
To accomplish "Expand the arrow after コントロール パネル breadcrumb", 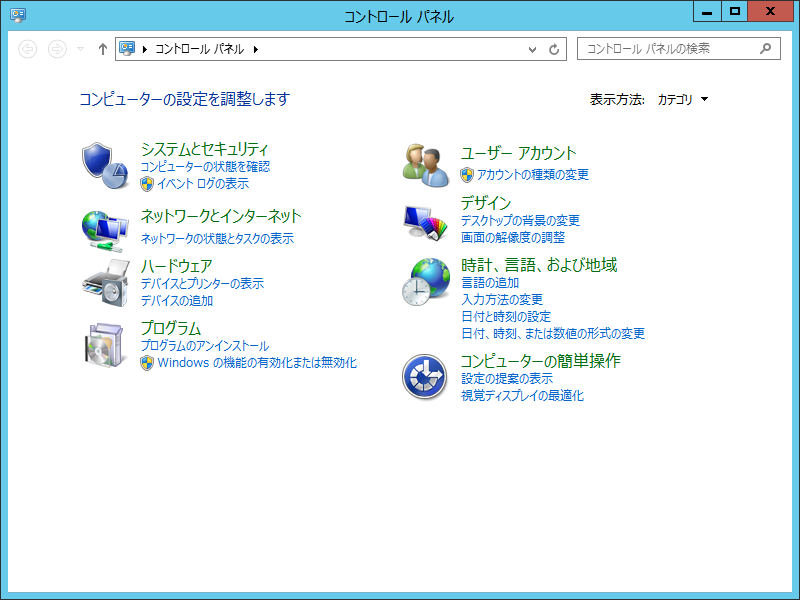I will (256, 49).
